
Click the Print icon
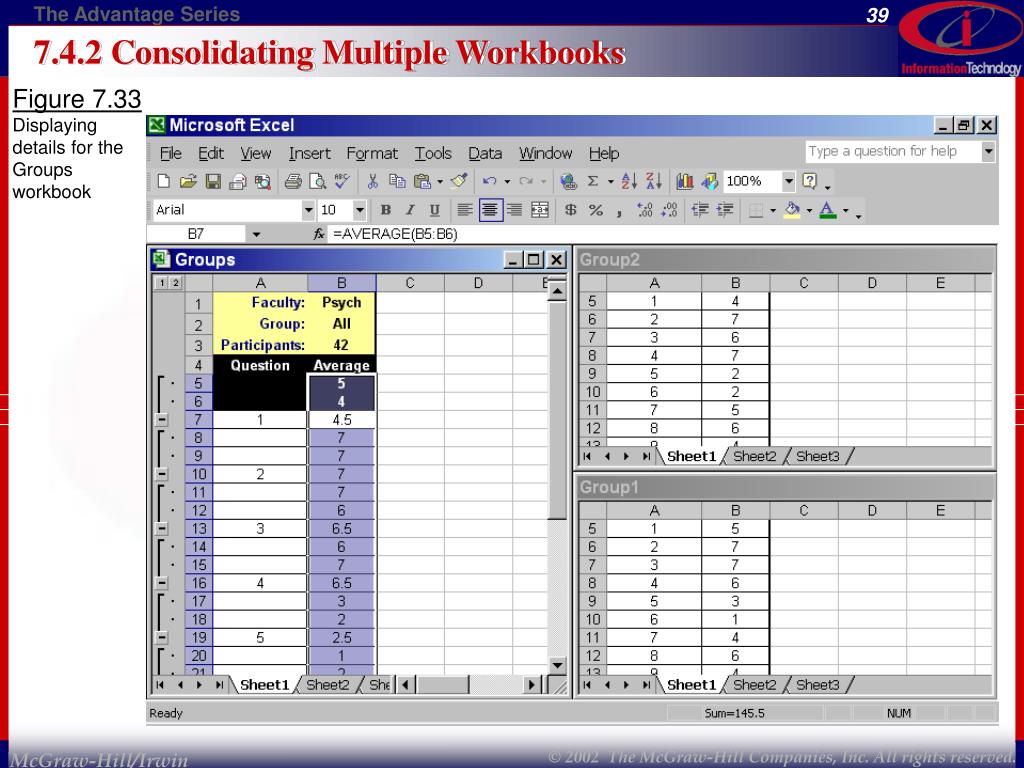point(293,182)
